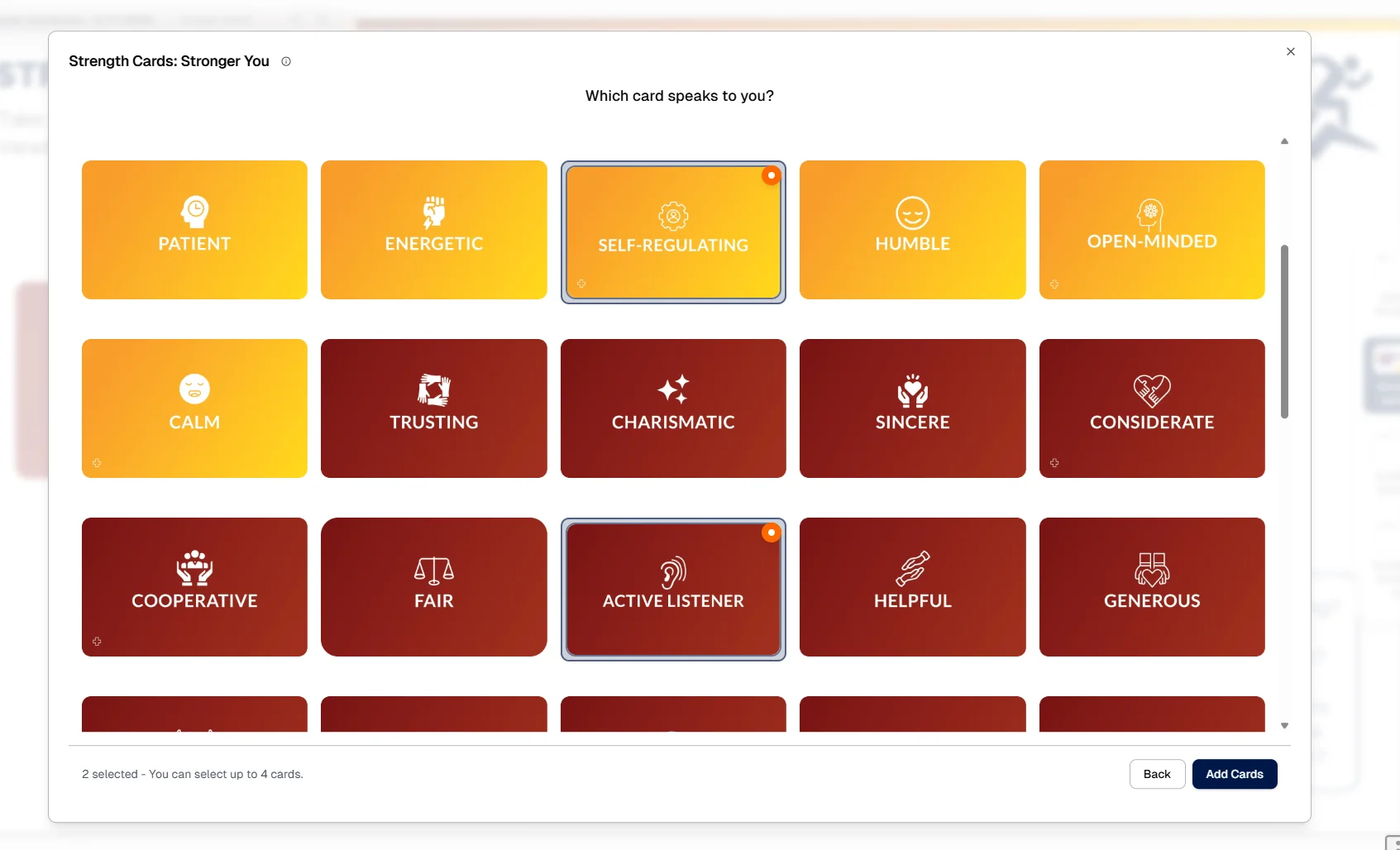The width and height of the screenshot is (1400, 850).
Task: Expand details on the Considerate card via plus icon
Action: [x=1055, y=463]
